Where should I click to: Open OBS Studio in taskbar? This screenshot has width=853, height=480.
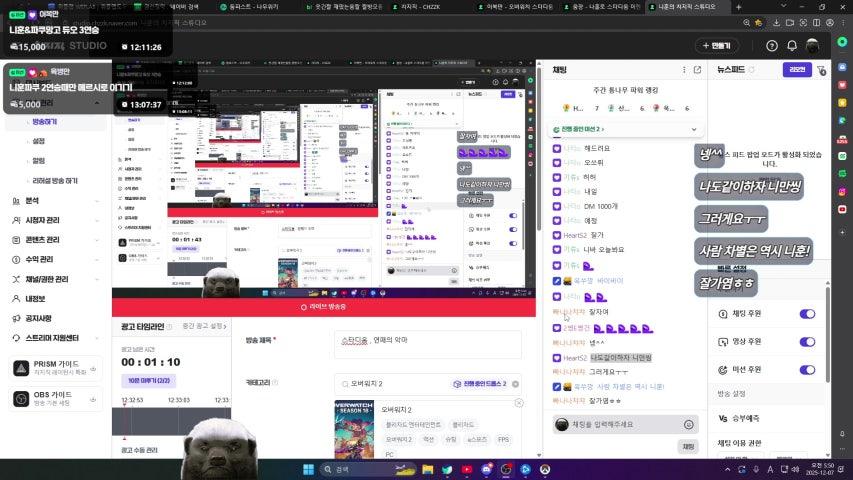pyautogui.click(x=506, y=469)
